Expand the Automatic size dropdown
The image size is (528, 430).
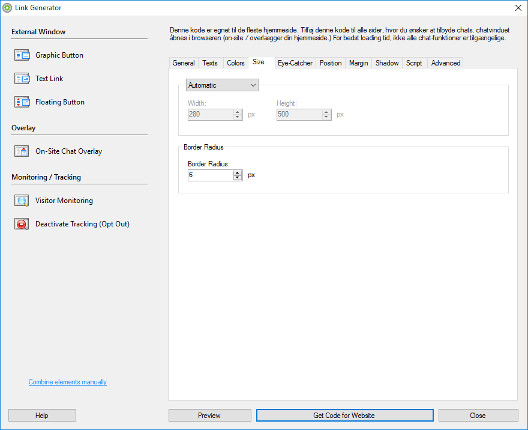coord(222,85)
